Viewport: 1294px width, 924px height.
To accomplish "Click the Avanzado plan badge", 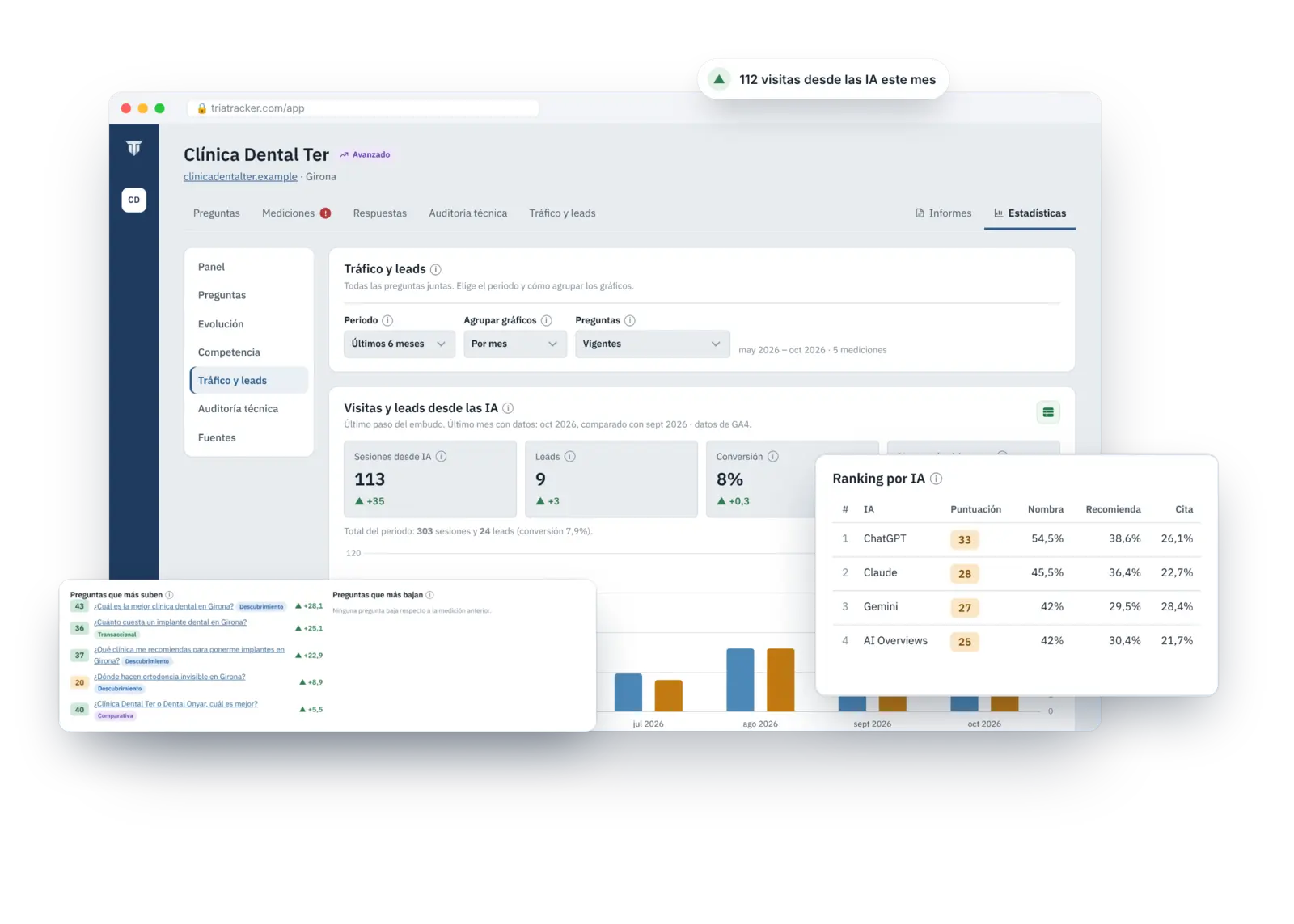I will 365,154.
